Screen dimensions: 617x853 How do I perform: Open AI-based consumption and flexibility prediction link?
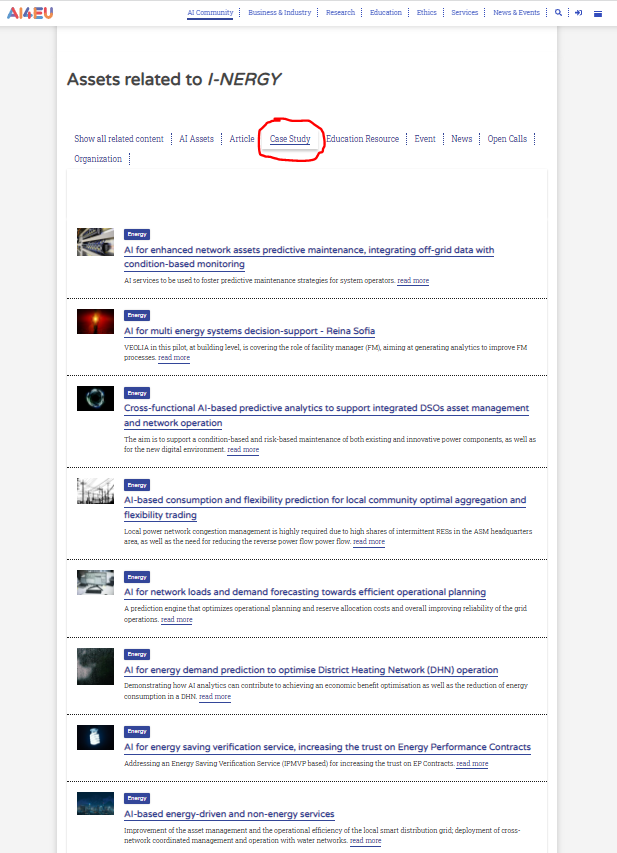(325, 507)
